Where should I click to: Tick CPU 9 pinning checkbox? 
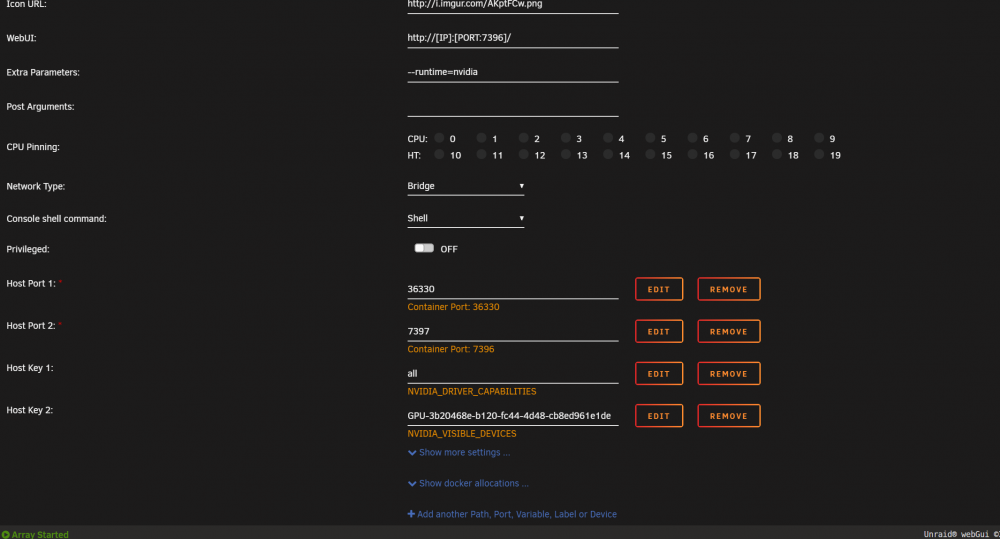(819, 138)
